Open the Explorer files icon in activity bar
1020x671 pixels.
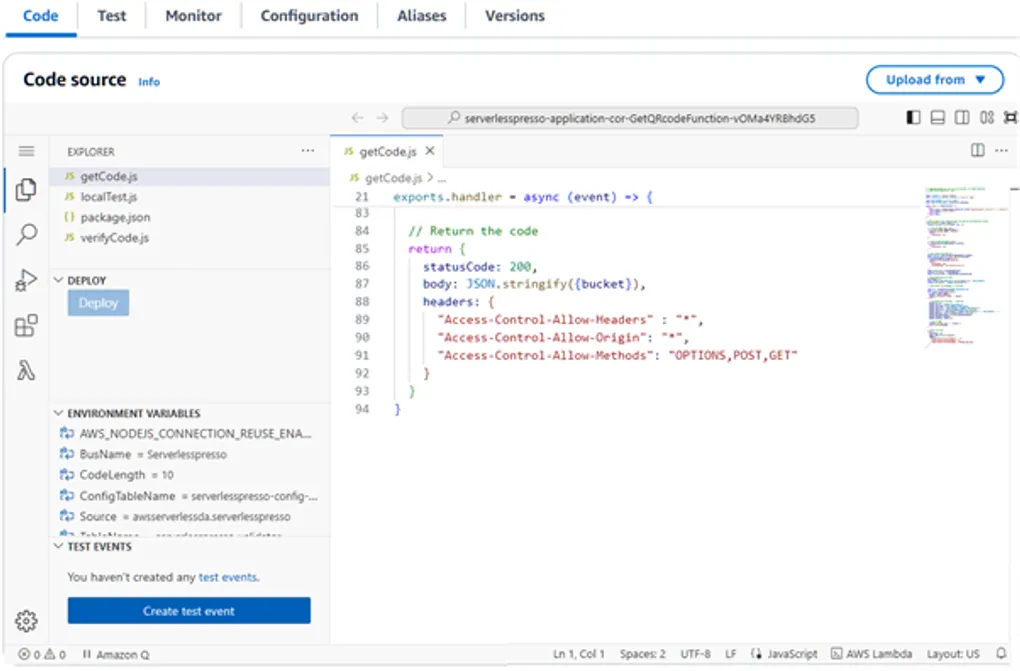(26, 190)
